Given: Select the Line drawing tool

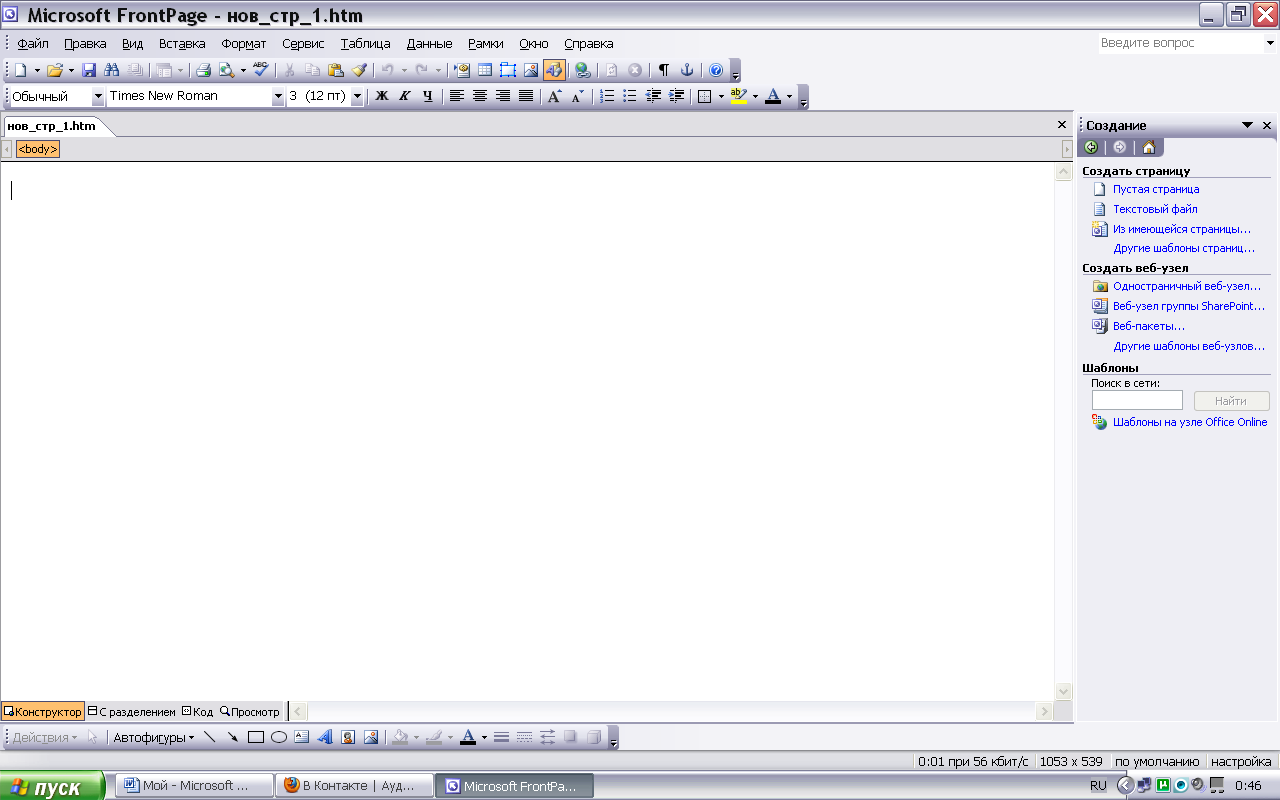Looking at the screenshot, I should [x=209, y=737].
